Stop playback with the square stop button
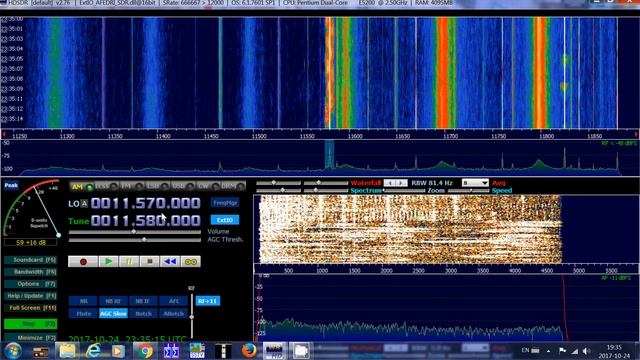The image size is (640, 360). 150,262
